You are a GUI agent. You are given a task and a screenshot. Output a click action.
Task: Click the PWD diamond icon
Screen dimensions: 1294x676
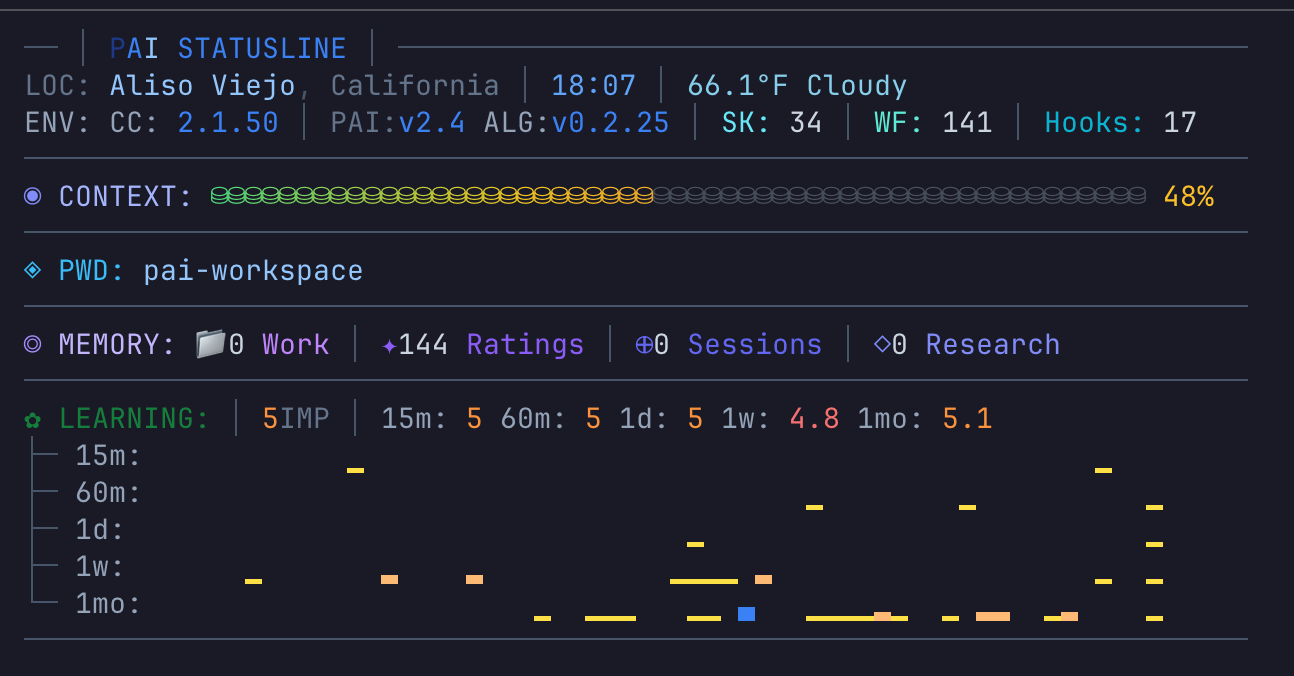point(33,270)
